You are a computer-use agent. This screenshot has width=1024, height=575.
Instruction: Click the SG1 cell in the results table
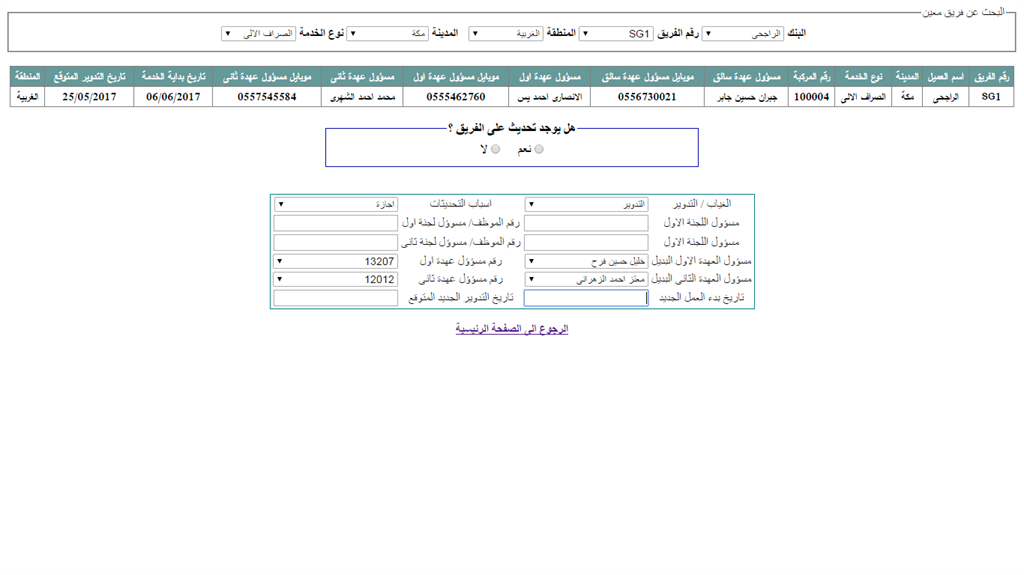point(991,97)
